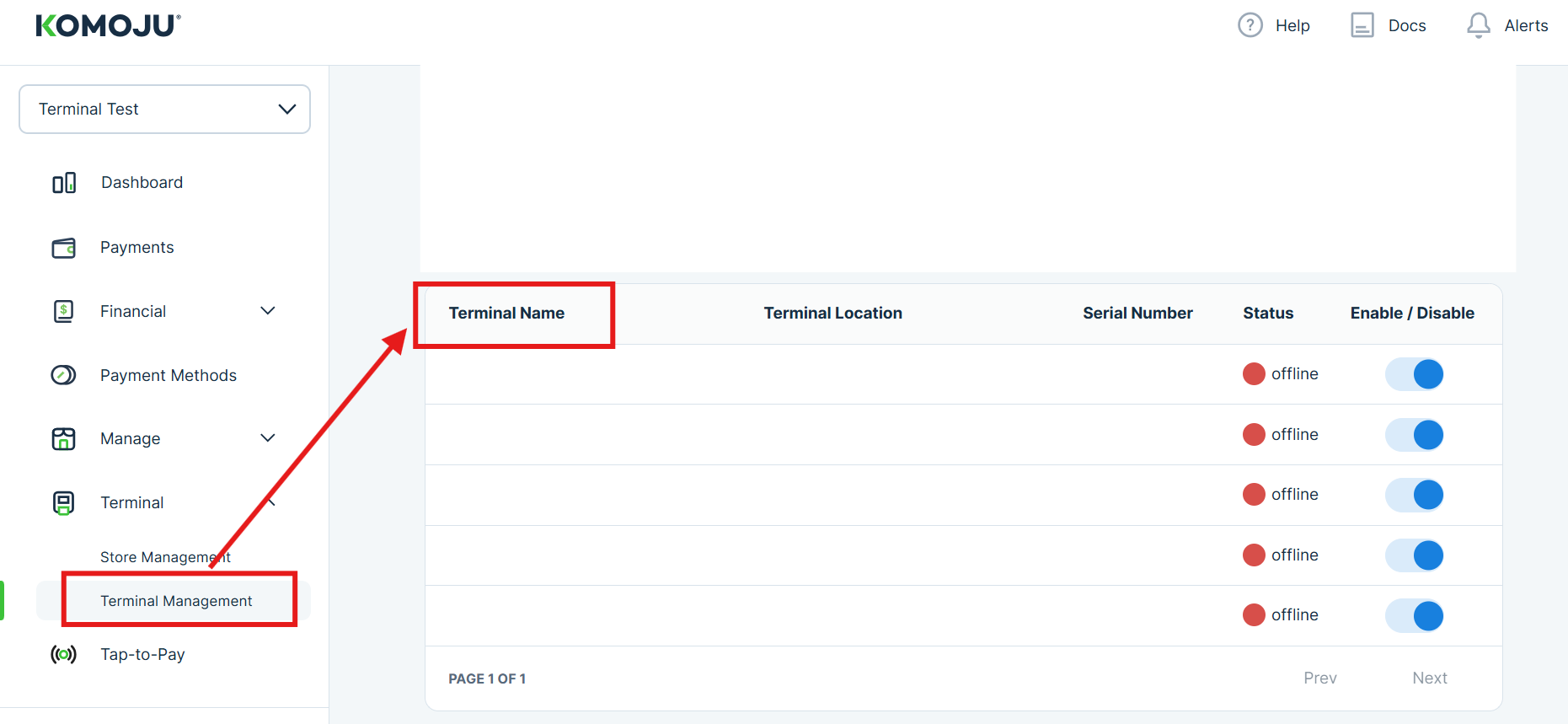Click the Terminal device icon
Screen dimensions: 1568x724
(x=64, y=503)
